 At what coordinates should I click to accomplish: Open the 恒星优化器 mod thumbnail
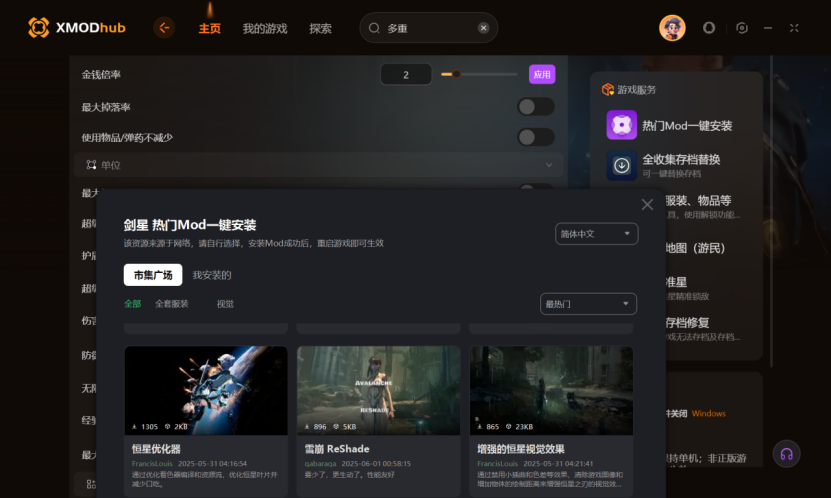(x=206, y=390)
